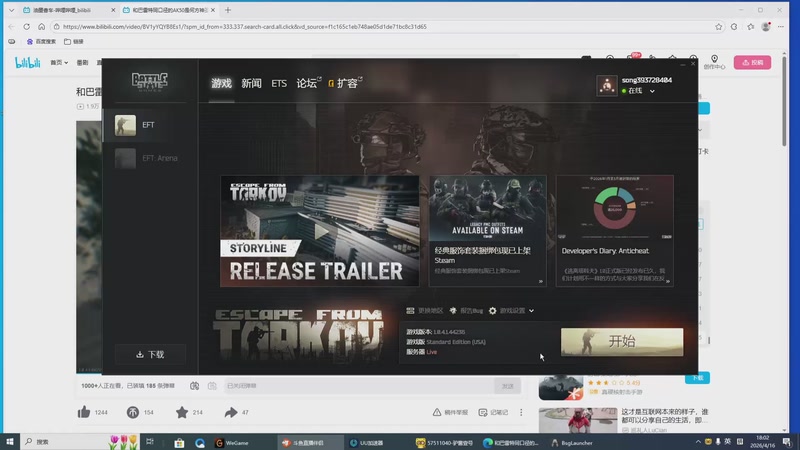Viewport: 800px width, 450px height.
Task: Select EFT: Arena in launcher sidebar
Action: (x=150, y=158)
